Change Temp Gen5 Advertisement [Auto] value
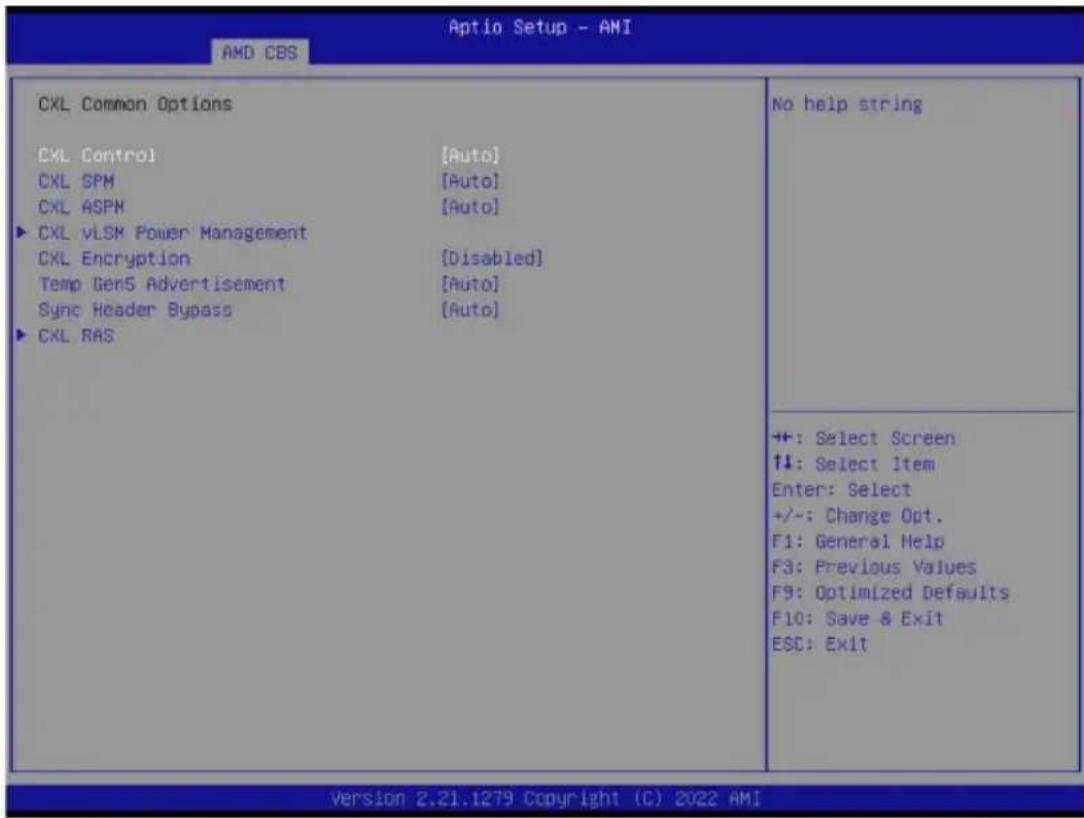1084x818 pixels. tap(470, 284)
